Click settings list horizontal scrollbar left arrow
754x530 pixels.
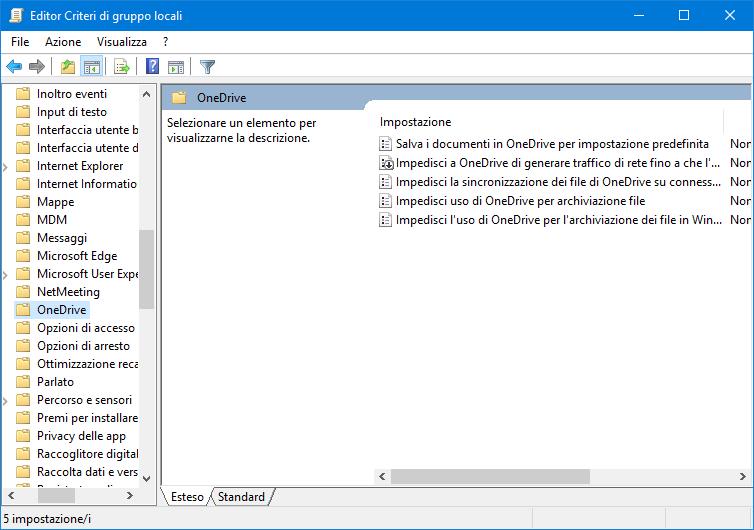[x=382, y=477]
